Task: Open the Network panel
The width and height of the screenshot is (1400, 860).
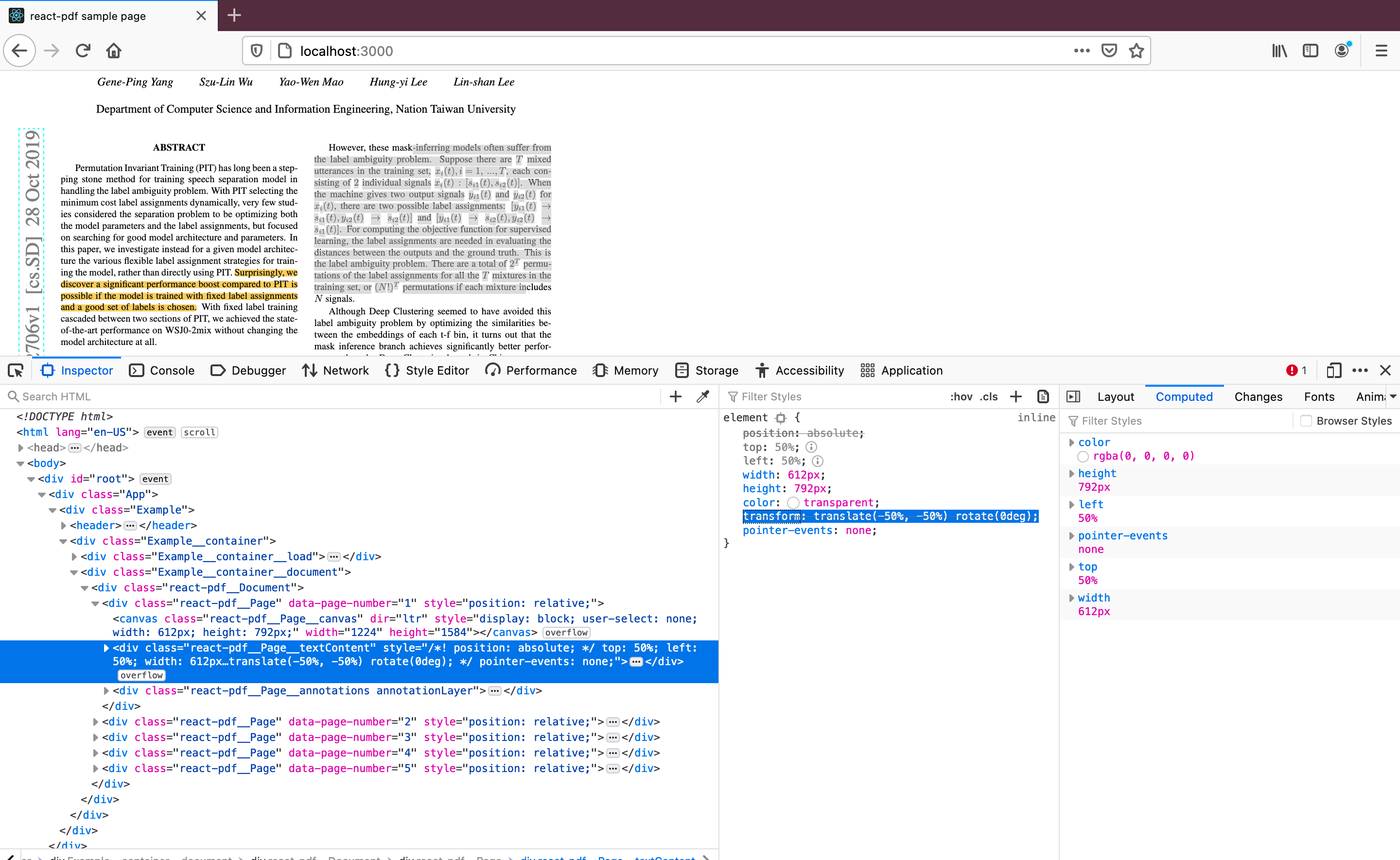Action: [x=335, y=370]
